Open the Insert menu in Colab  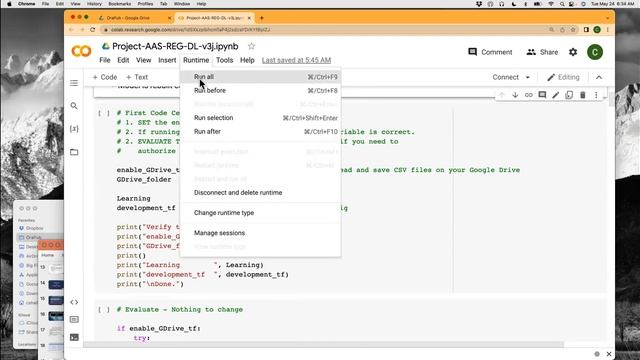[167, 60]
